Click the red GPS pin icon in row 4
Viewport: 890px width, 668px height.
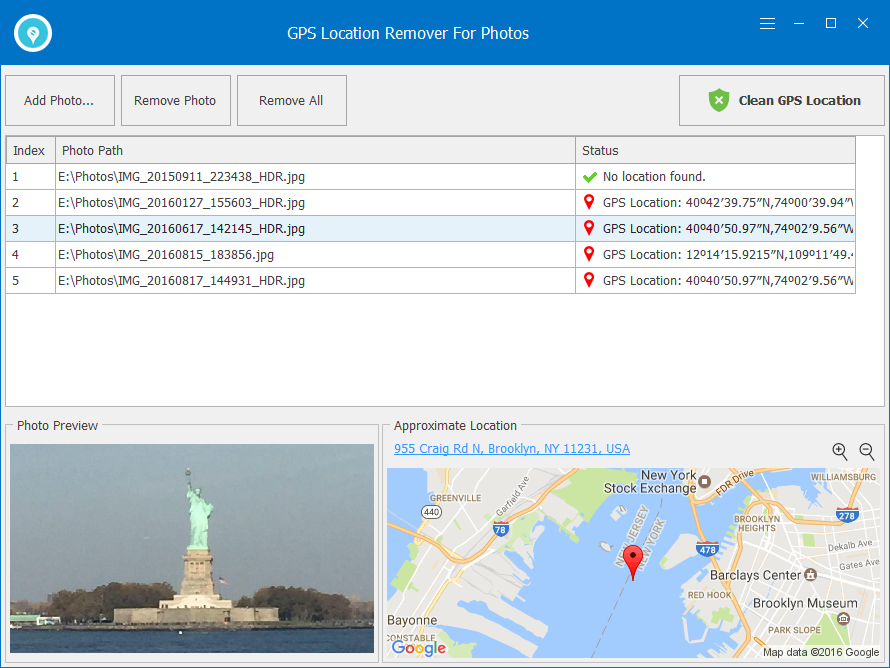coord(590,255)
